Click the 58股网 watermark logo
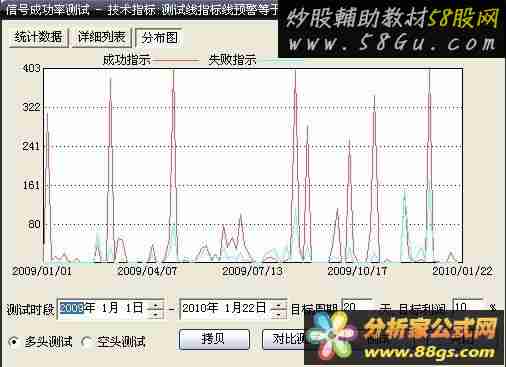Screen dimensions: 506x367 [x=392, y=29]
